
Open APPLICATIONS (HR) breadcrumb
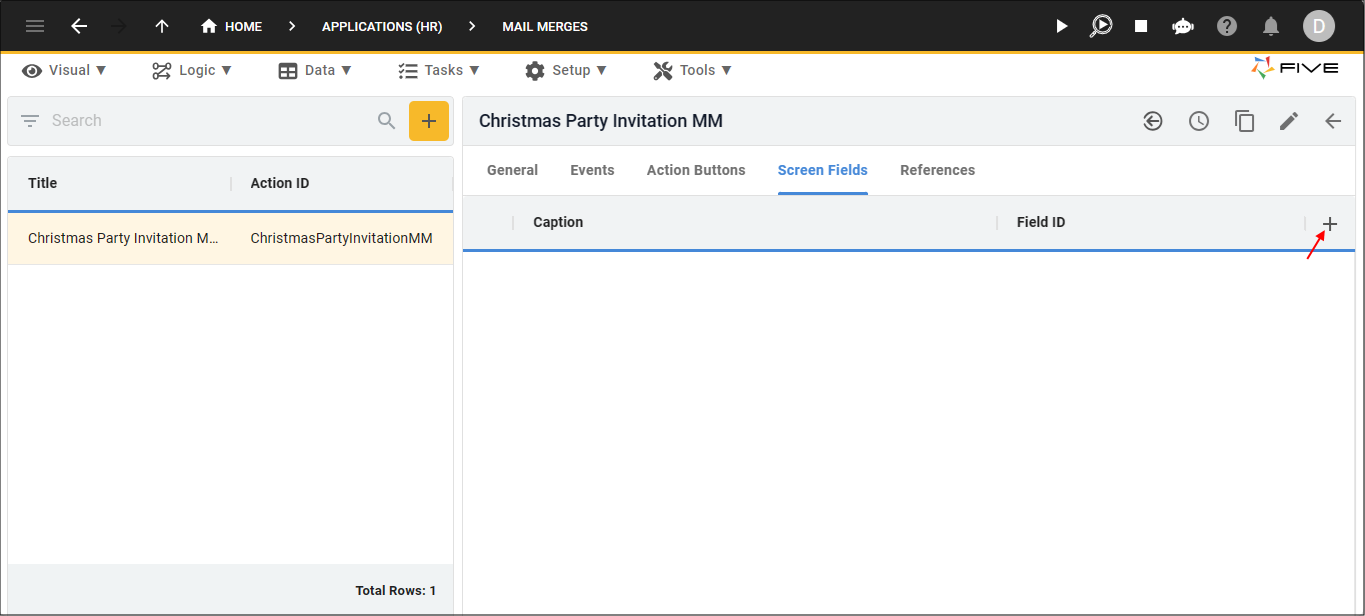pos(382,27)
